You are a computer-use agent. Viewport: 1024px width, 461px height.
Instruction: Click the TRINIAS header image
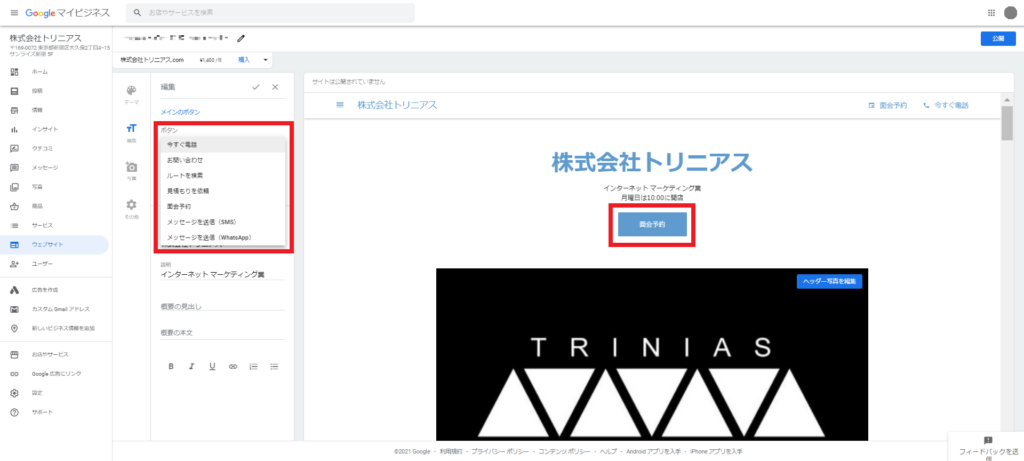click(x=652, y=354)
